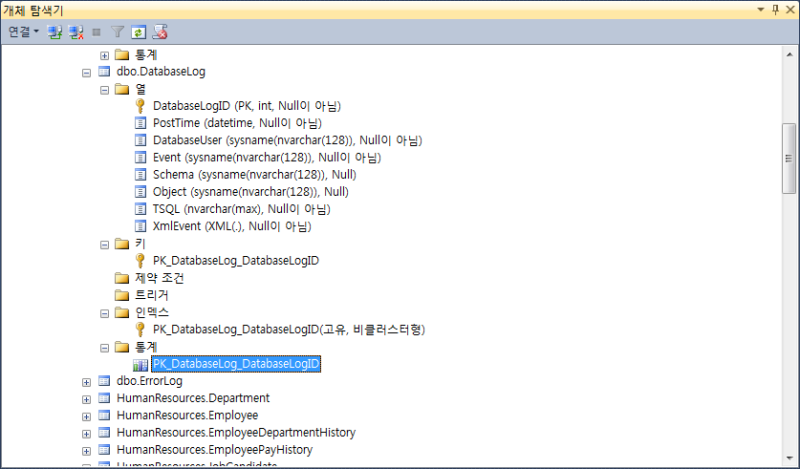Image resolution: width=800 pixels, height=469 pixels.
Task: Expand HumanResources.EmployeePayHistory node
Action: click(x=86, y=451)
